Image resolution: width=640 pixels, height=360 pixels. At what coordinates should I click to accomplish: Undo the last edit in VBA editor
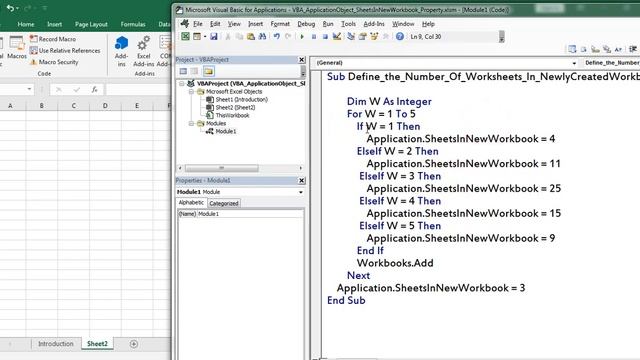tap(276, 36)
